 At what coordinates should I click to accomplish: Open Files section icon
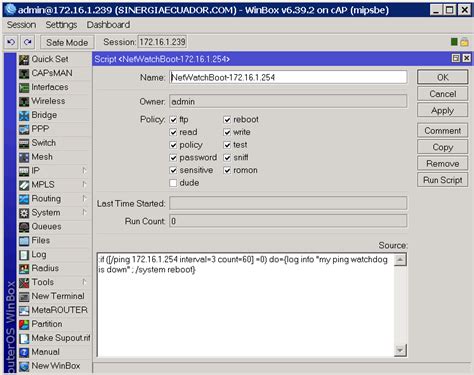pyautogui.click(x=24, y=241)
